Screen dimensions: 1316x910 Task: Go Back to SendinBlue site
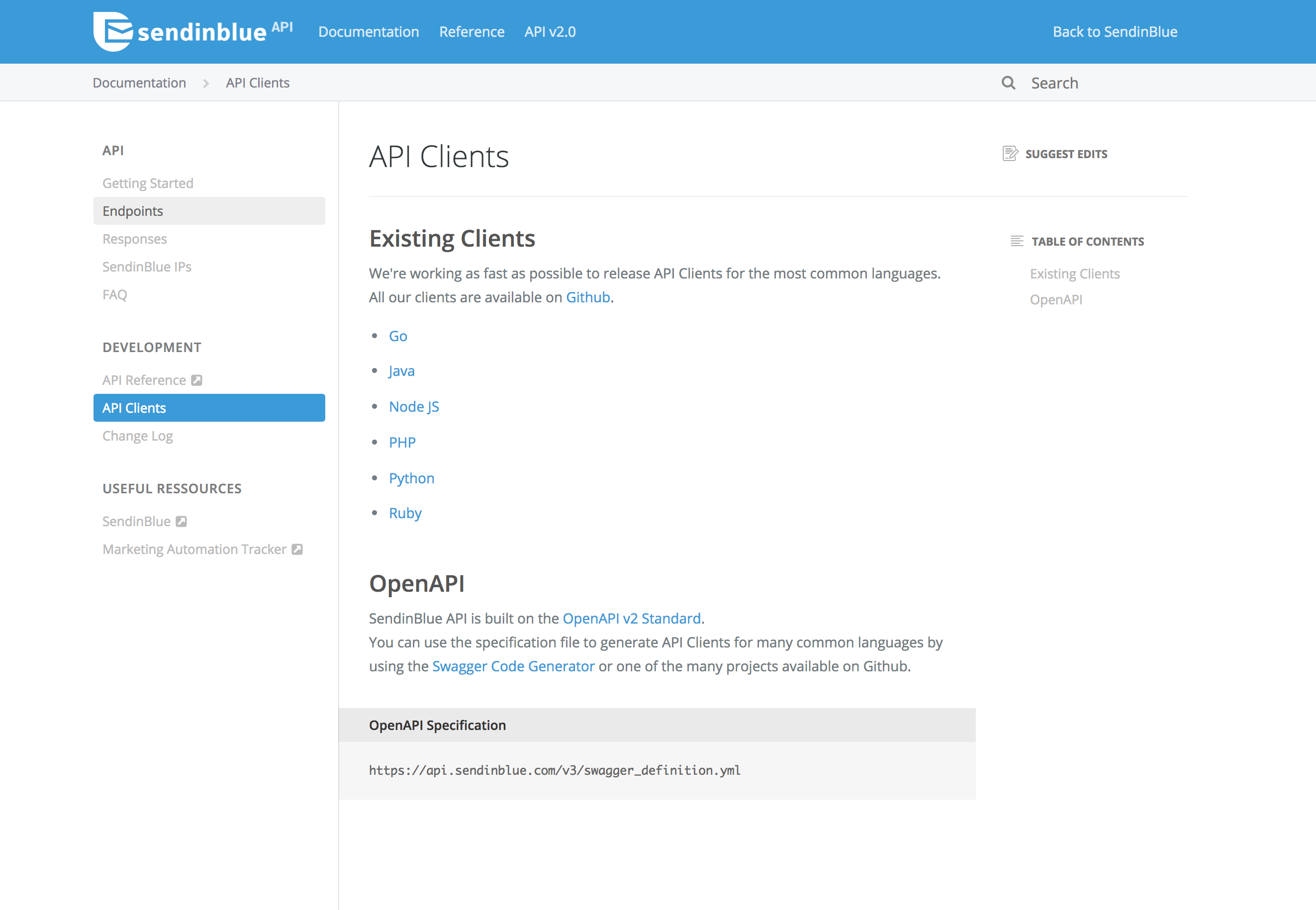1115,32
